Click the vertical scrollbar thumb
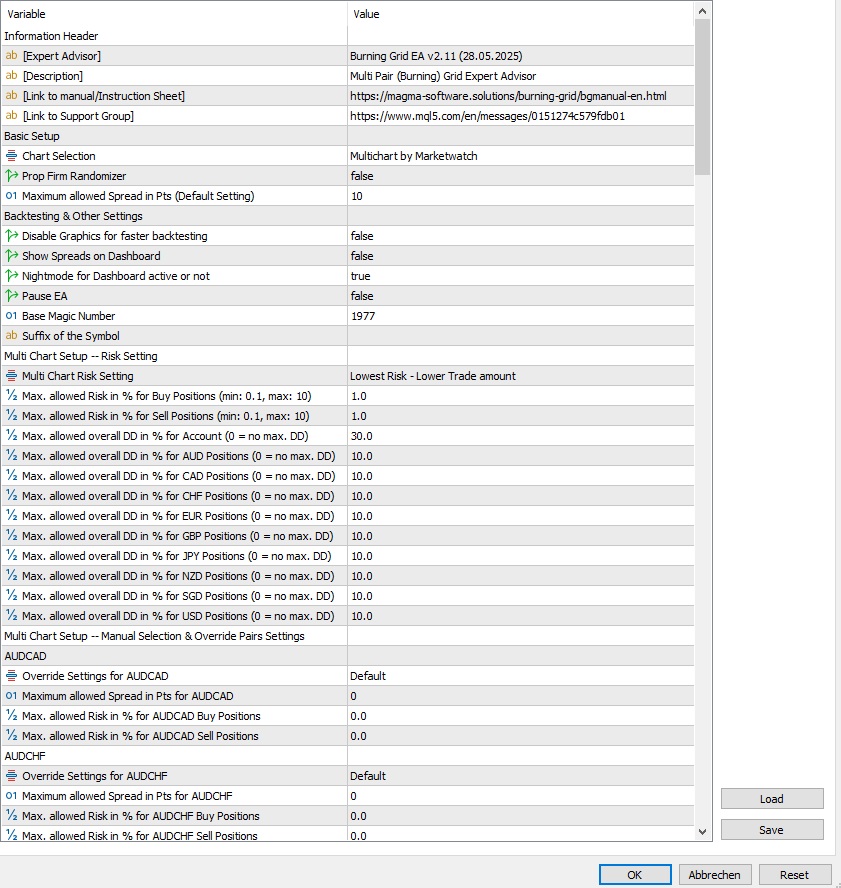 click(702, 97)
